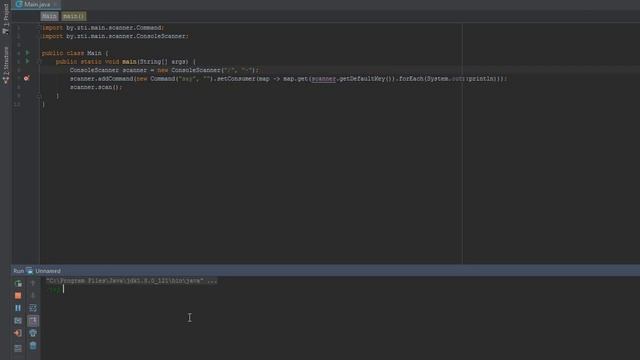Click the java.exe command line text
Viewport: 640px width, 360px height.
pos(131,281)
